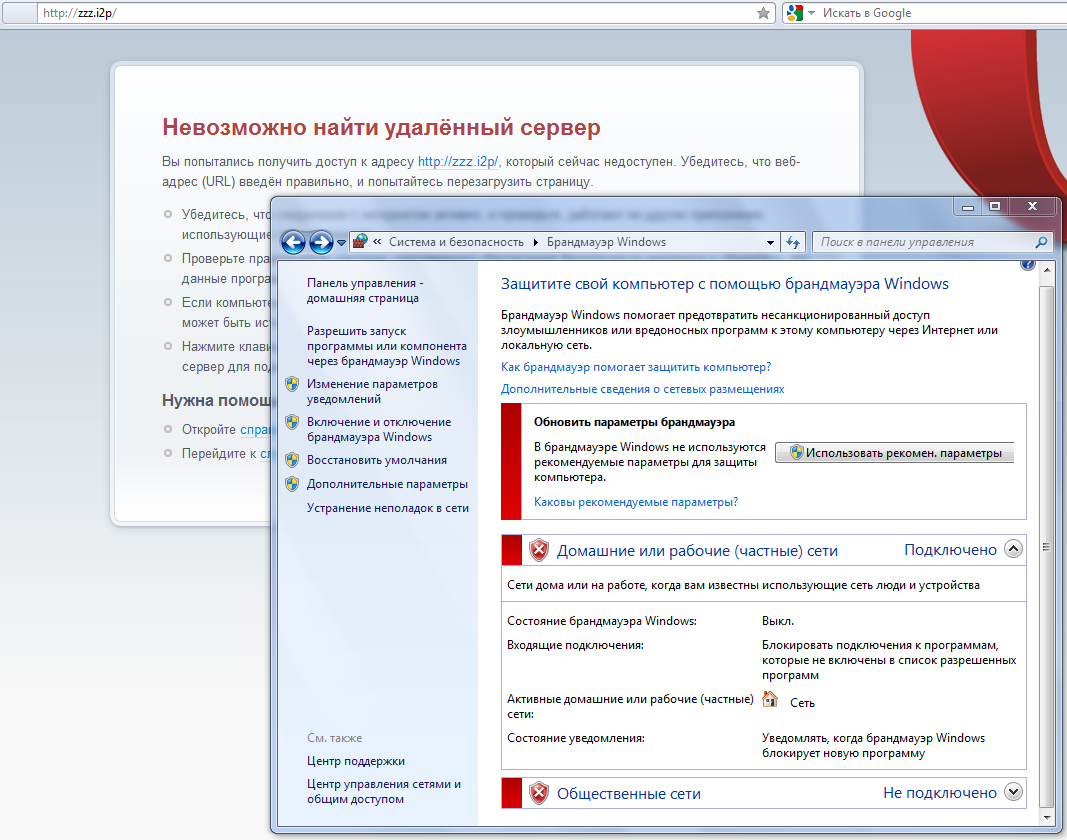Image resolution: width=1067 pixels, height=840 pixels.
Task: Open 'Разрешить запуск программы или компонента' link
Action: point(387,346)
